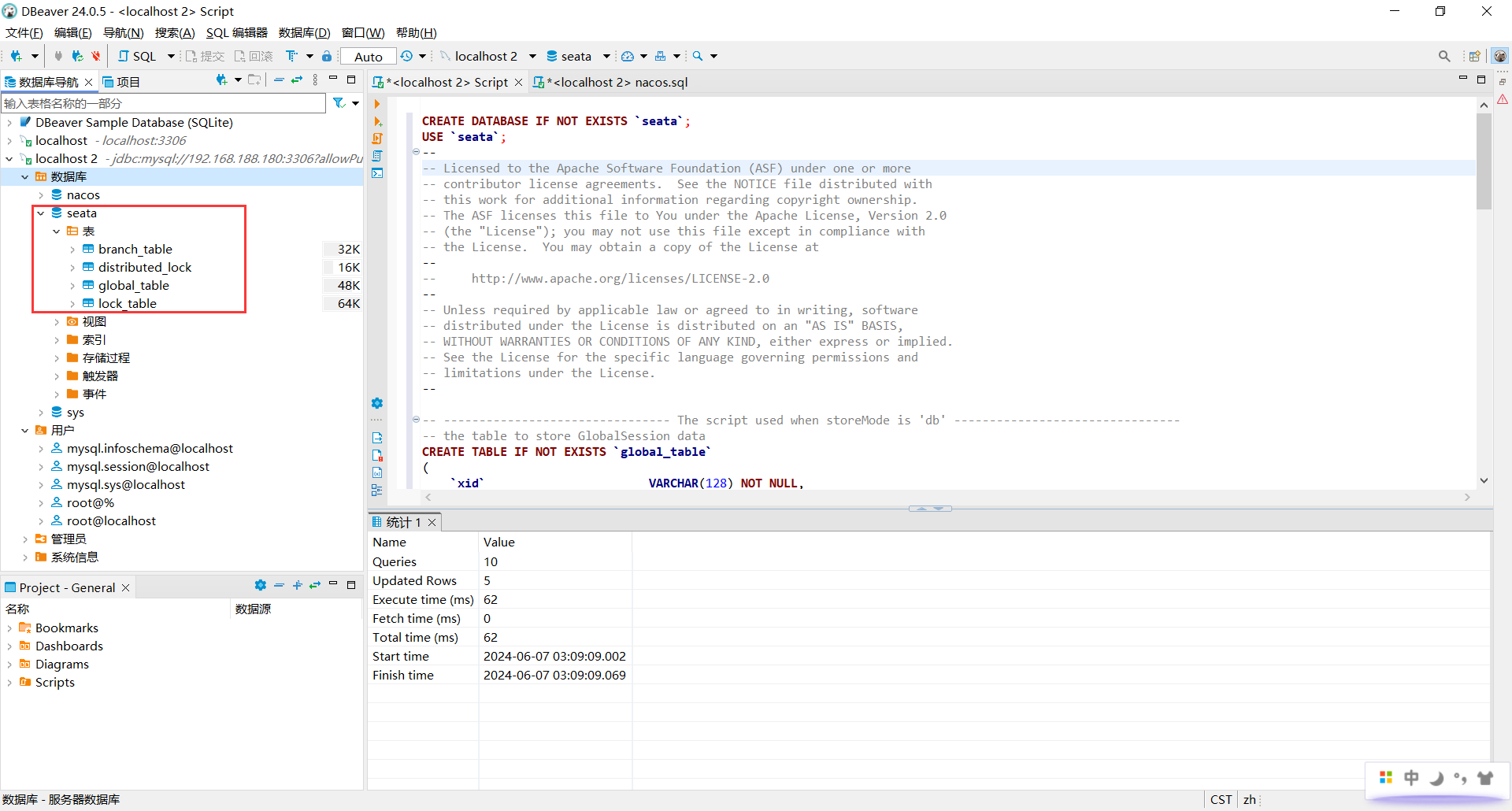Open the SQL console terminal icon
The image size is (1512, 811).
[377, 173]
